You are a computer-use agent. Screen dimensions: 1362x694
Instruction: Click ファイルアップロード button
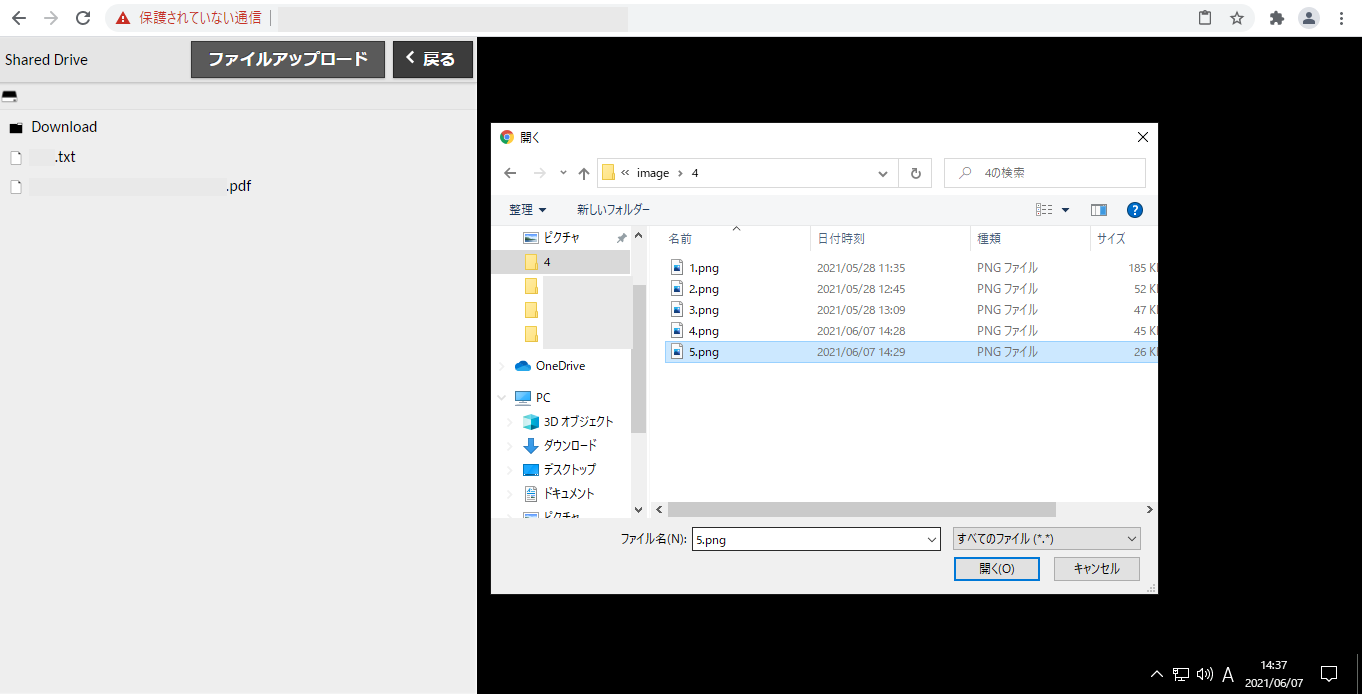point(288,59)
